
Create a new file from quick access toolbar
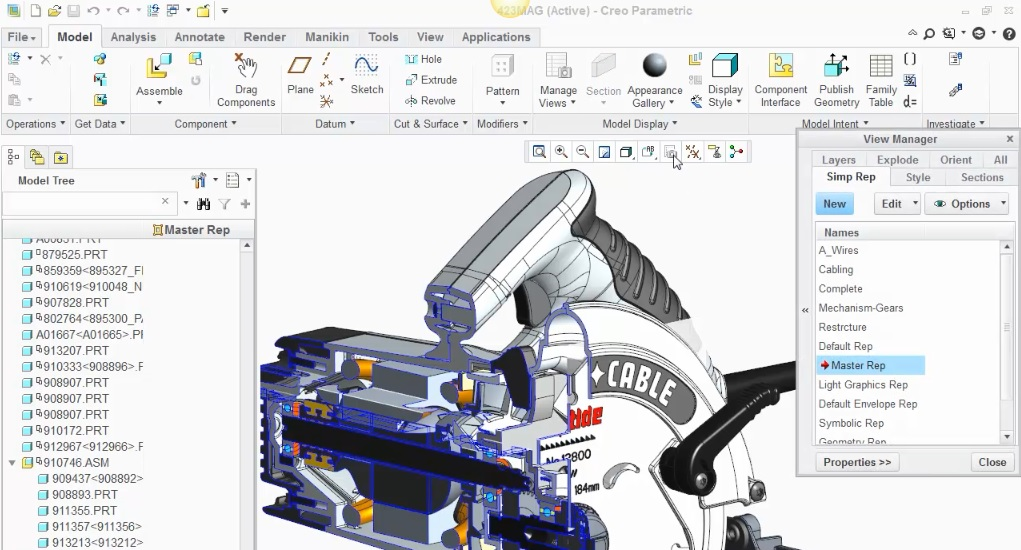(x=35, y=11)
